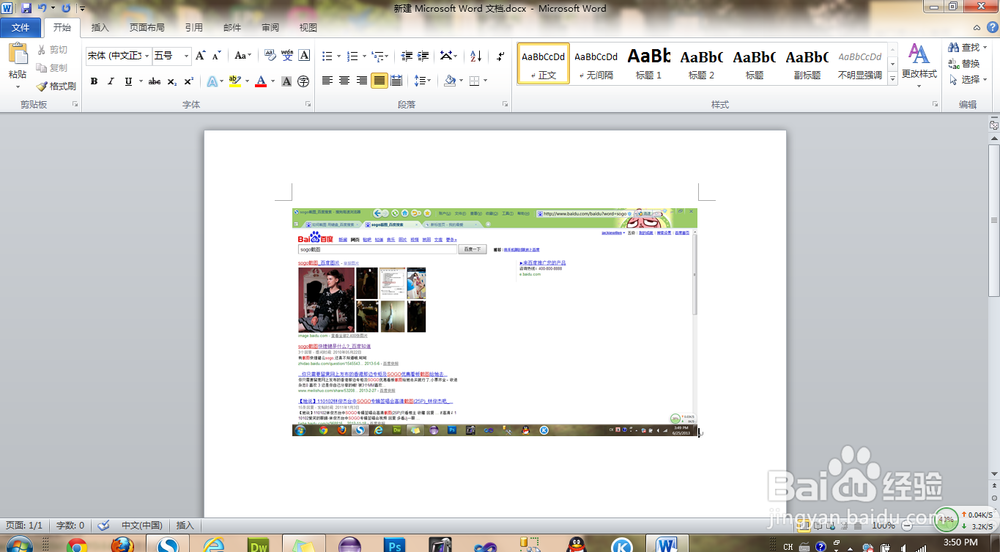Click the Character Shading icon

point(286,82)
